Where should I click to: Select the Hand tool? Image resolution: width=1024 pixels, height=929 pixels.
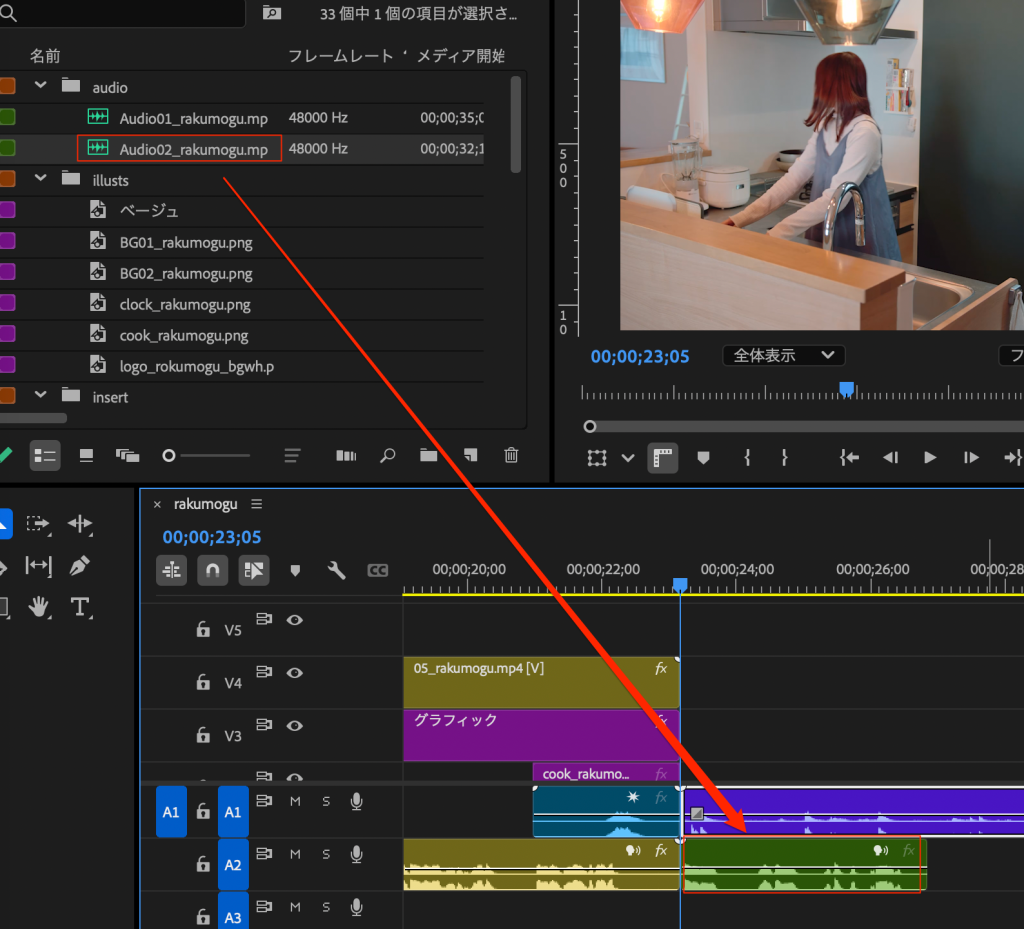pos(38,607)
